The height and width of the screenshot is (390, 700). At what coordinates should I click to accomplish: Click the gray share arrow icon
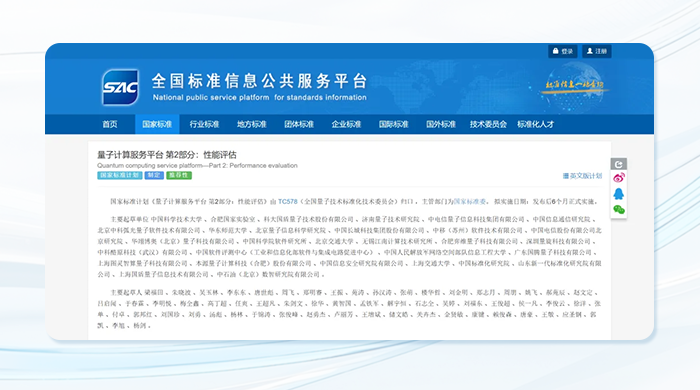[619, 164]
